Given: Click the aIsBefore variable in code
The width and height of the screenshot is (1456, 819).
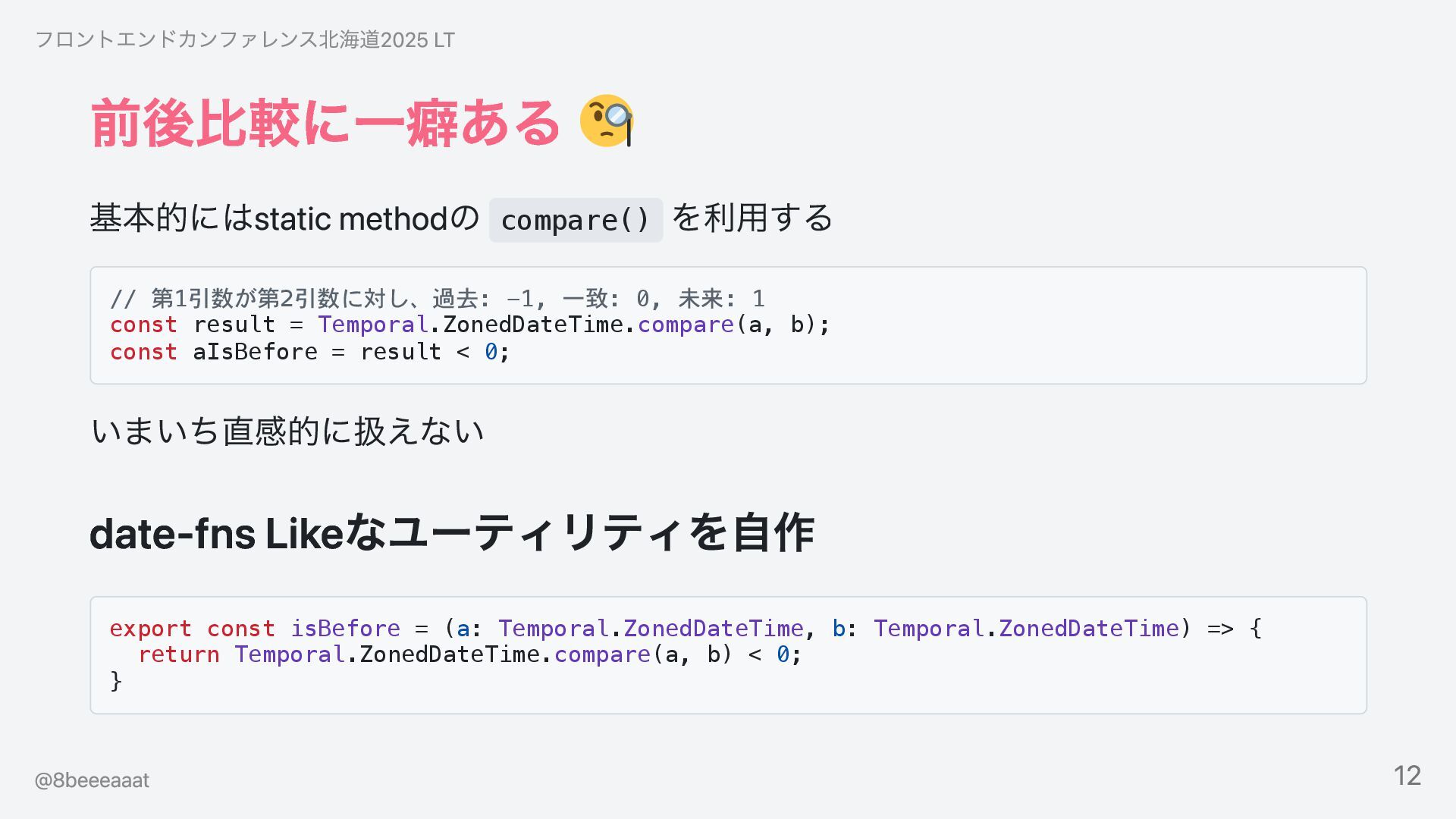Looking at the screenshot, I should [255, 352].
